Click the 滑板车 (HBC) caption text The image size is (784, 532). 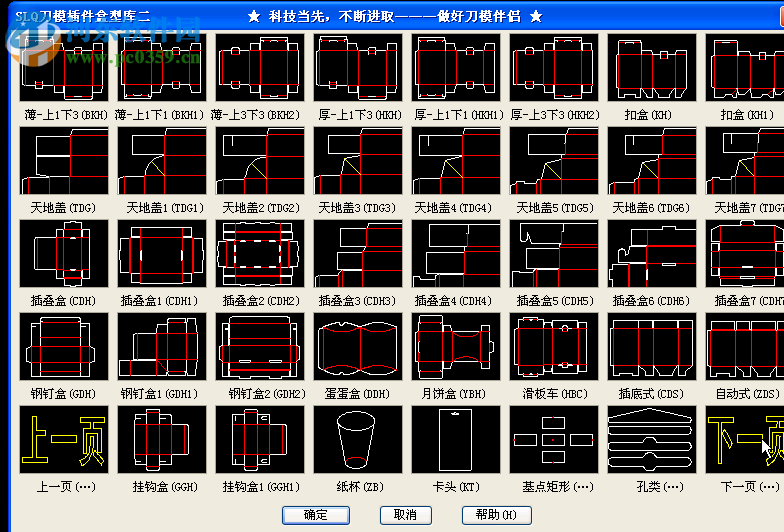point(555,394)
